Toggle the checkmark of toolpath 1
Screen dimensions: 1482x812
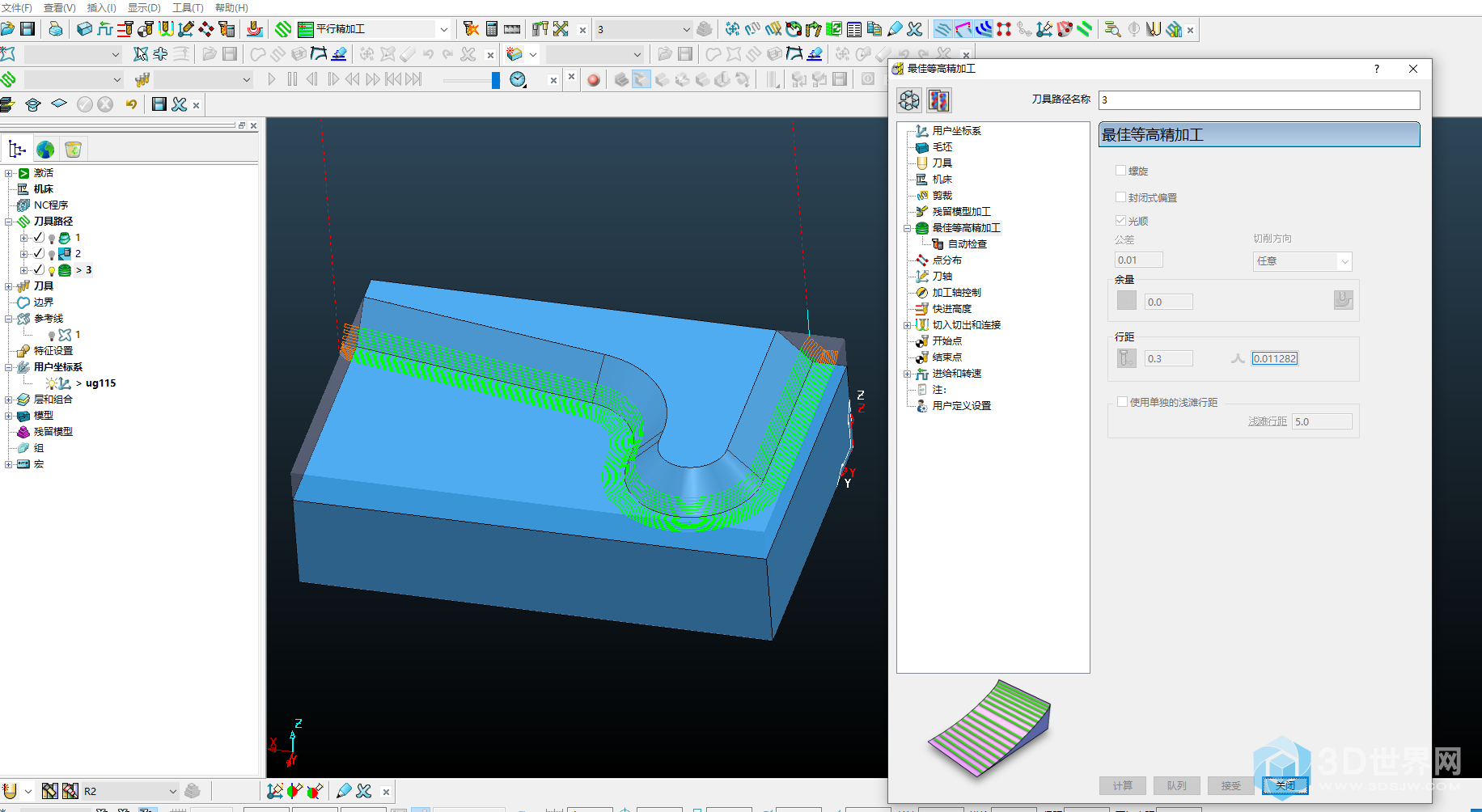pyautogui.click(x=38, y=238)
